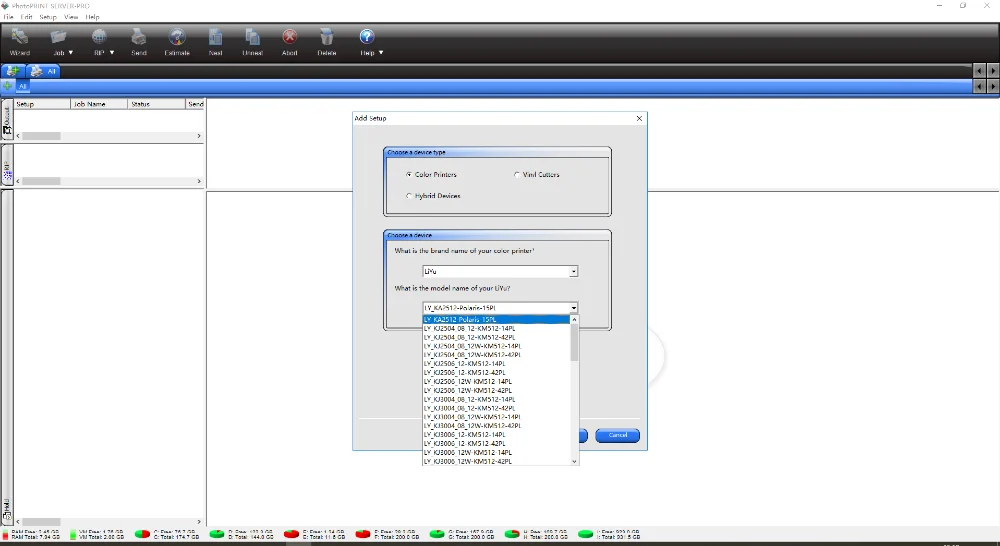Select LY_KA2512-Polaris-15PL in model list
Image resolution: width=1000 pixels, height=546 pixels.
pyautogui.click(x=496, y=320)
